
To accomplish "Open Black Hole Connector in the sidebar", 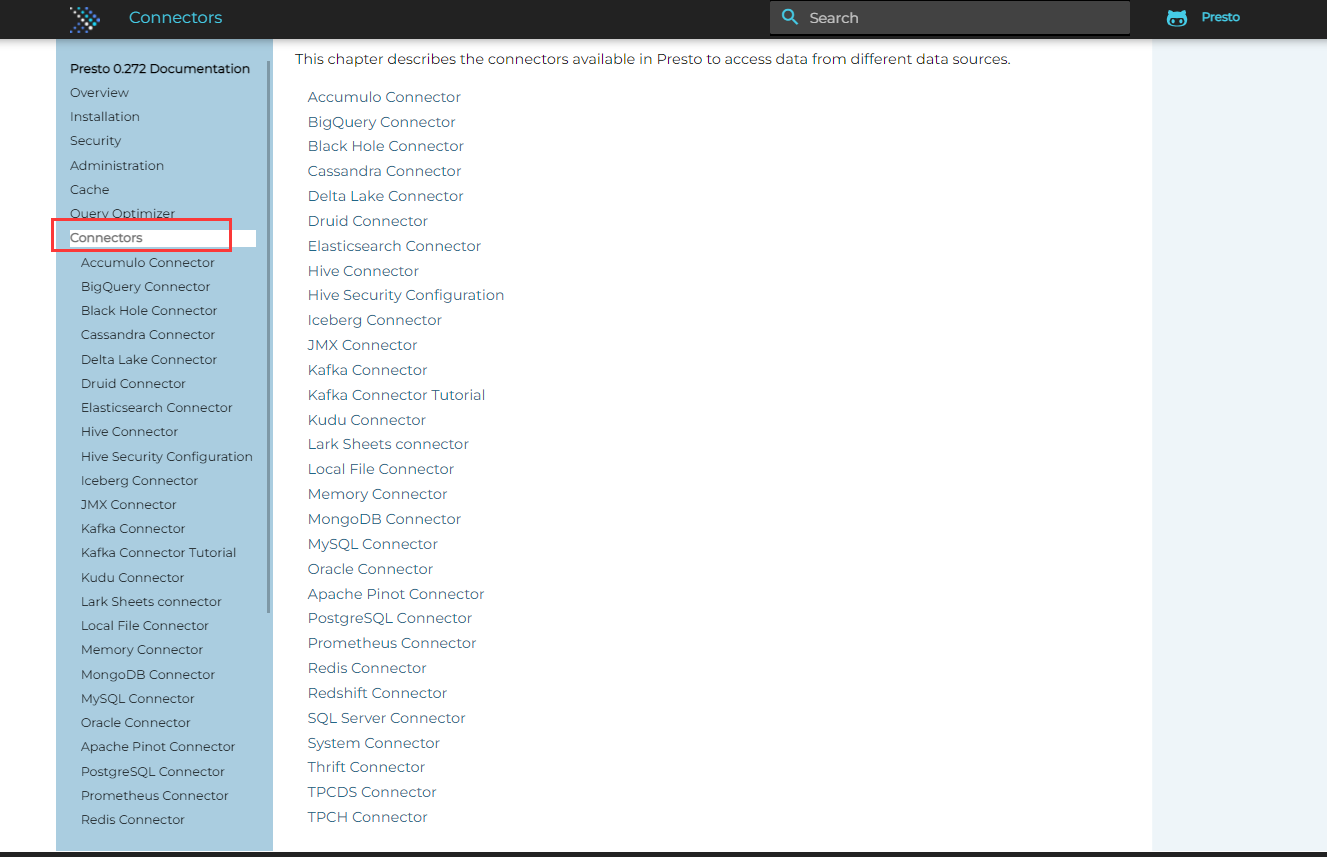I will [149, 311].
